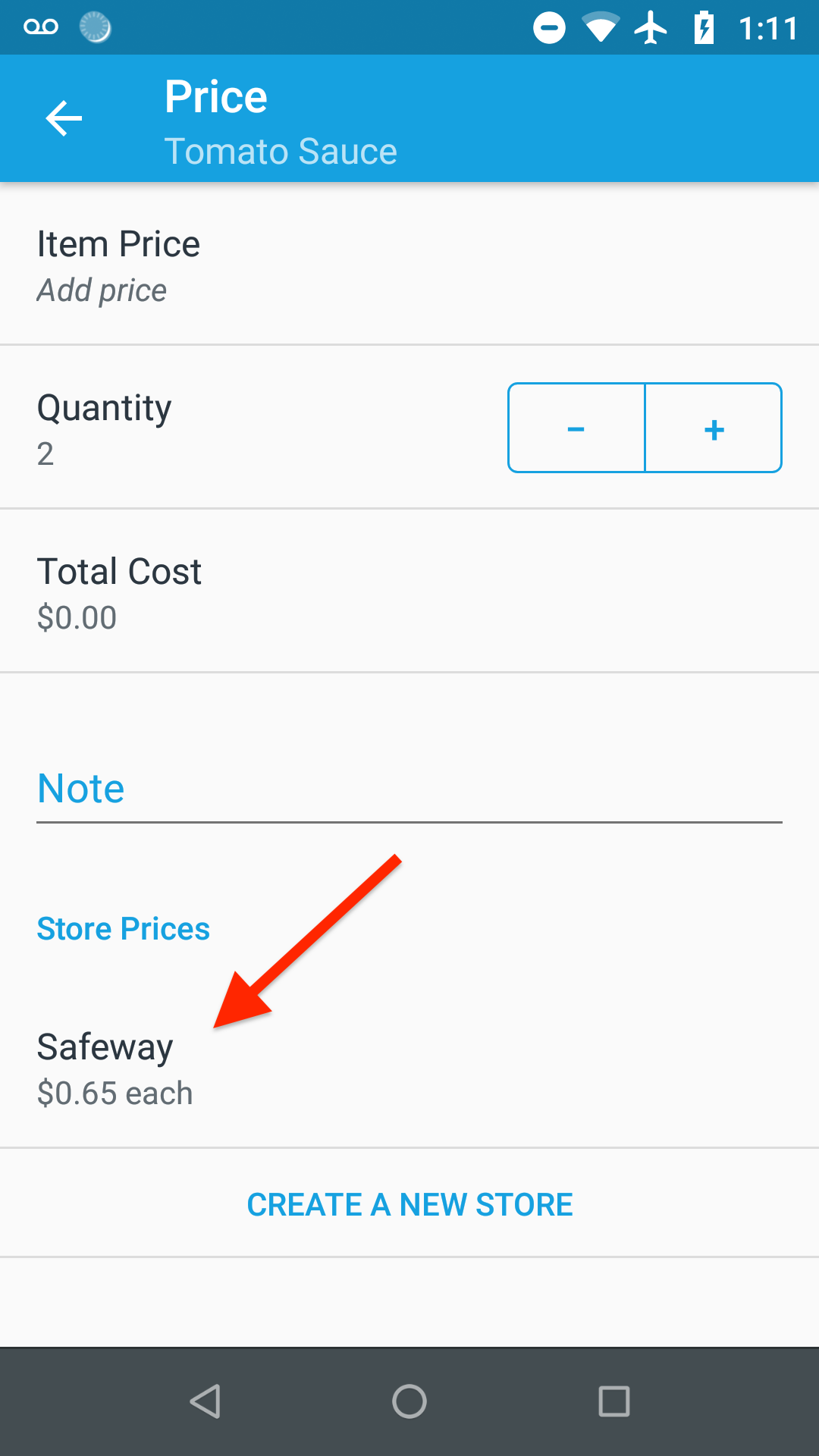Image resolution: width=819 pixels, height=1456 pixels.
Task: Decrease quantity with minus button
Action: (x=576, y=428)
